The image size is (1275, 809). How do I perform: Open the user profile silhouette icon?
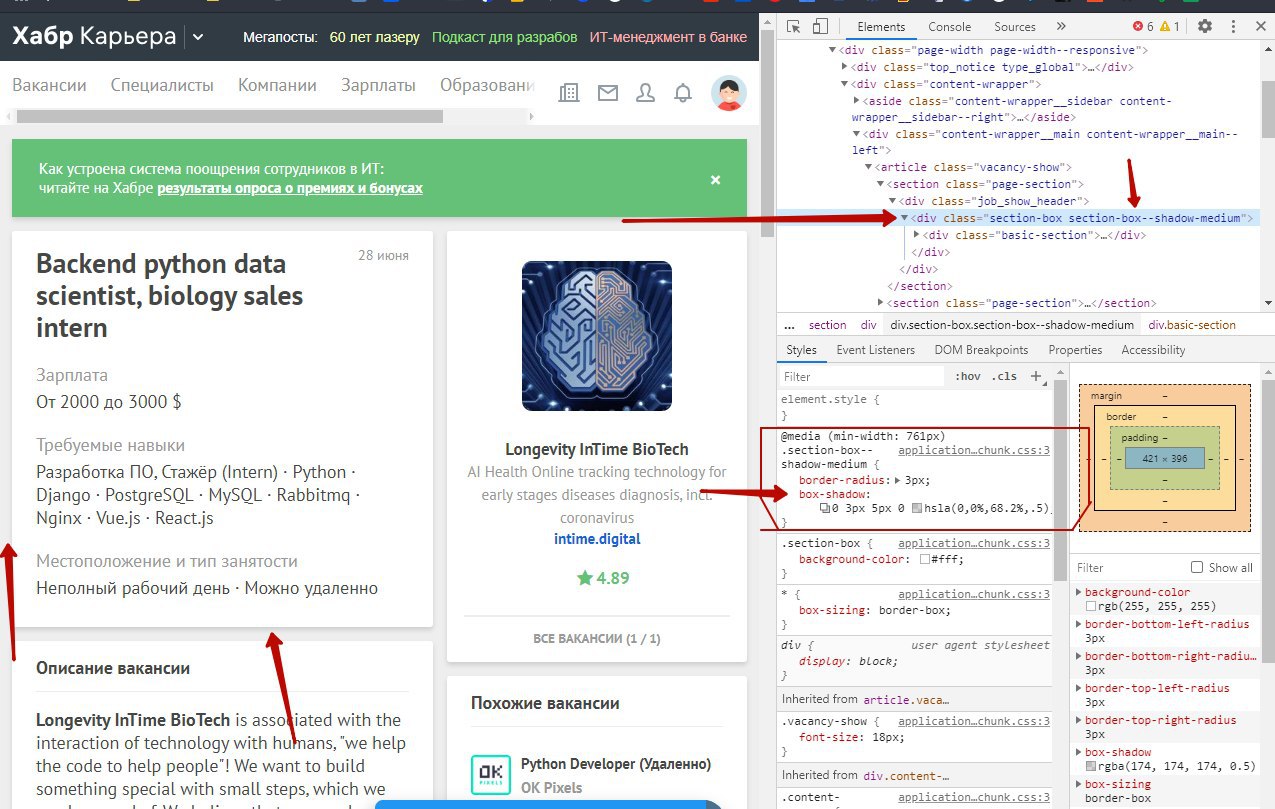(x=646, y=92)
